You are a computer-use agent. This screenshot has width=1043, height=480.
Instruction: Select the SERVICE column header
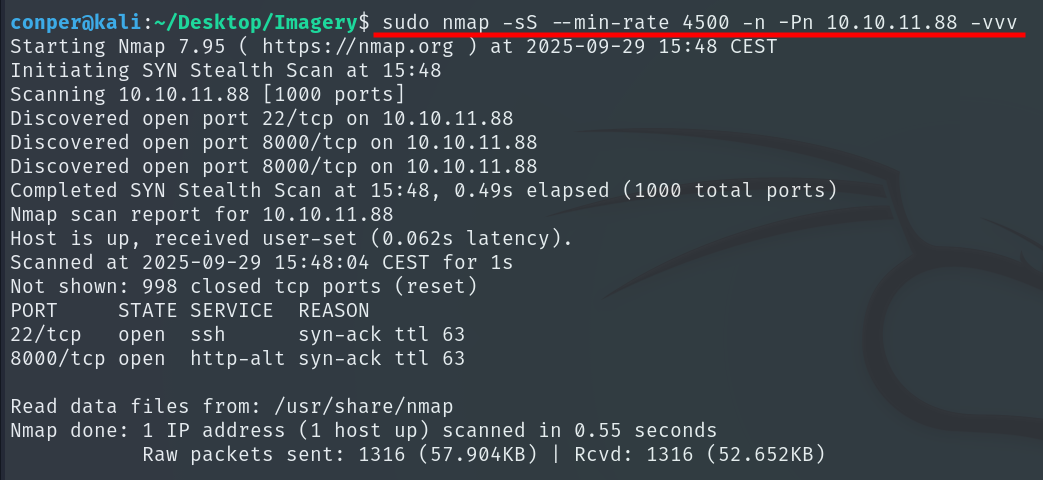coord(232,310)
